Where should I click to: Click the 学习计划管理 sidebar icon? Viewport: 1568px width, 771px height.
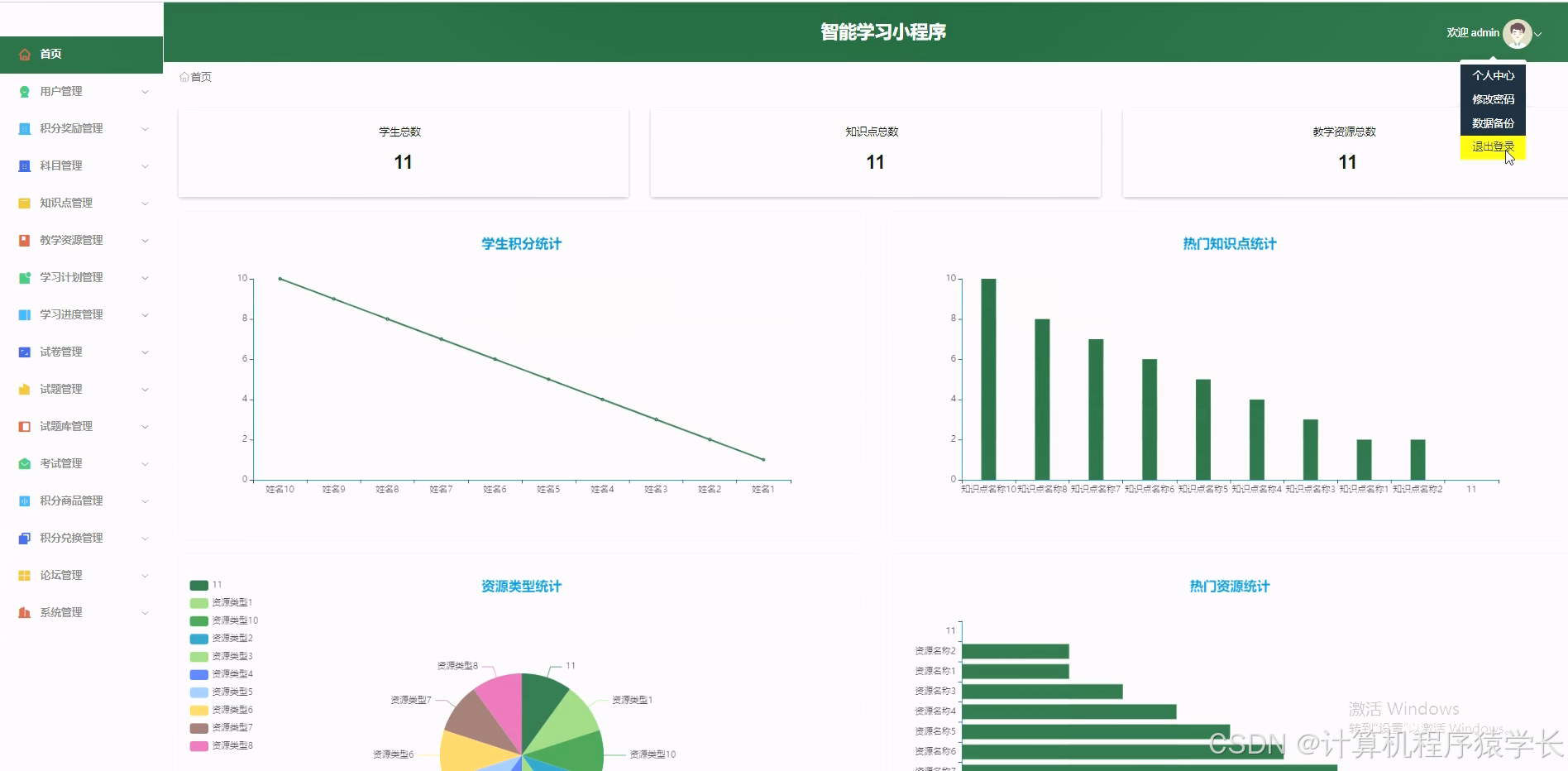(25, 277)
